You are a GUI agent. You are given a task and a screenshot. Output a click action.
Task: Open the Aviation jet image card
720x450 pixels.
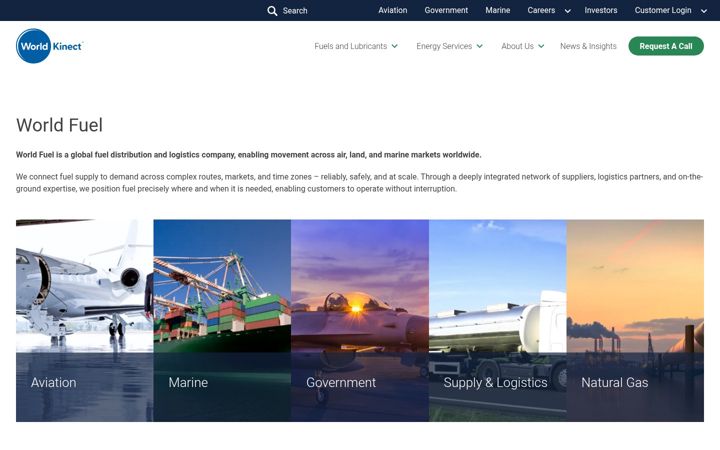84,321
